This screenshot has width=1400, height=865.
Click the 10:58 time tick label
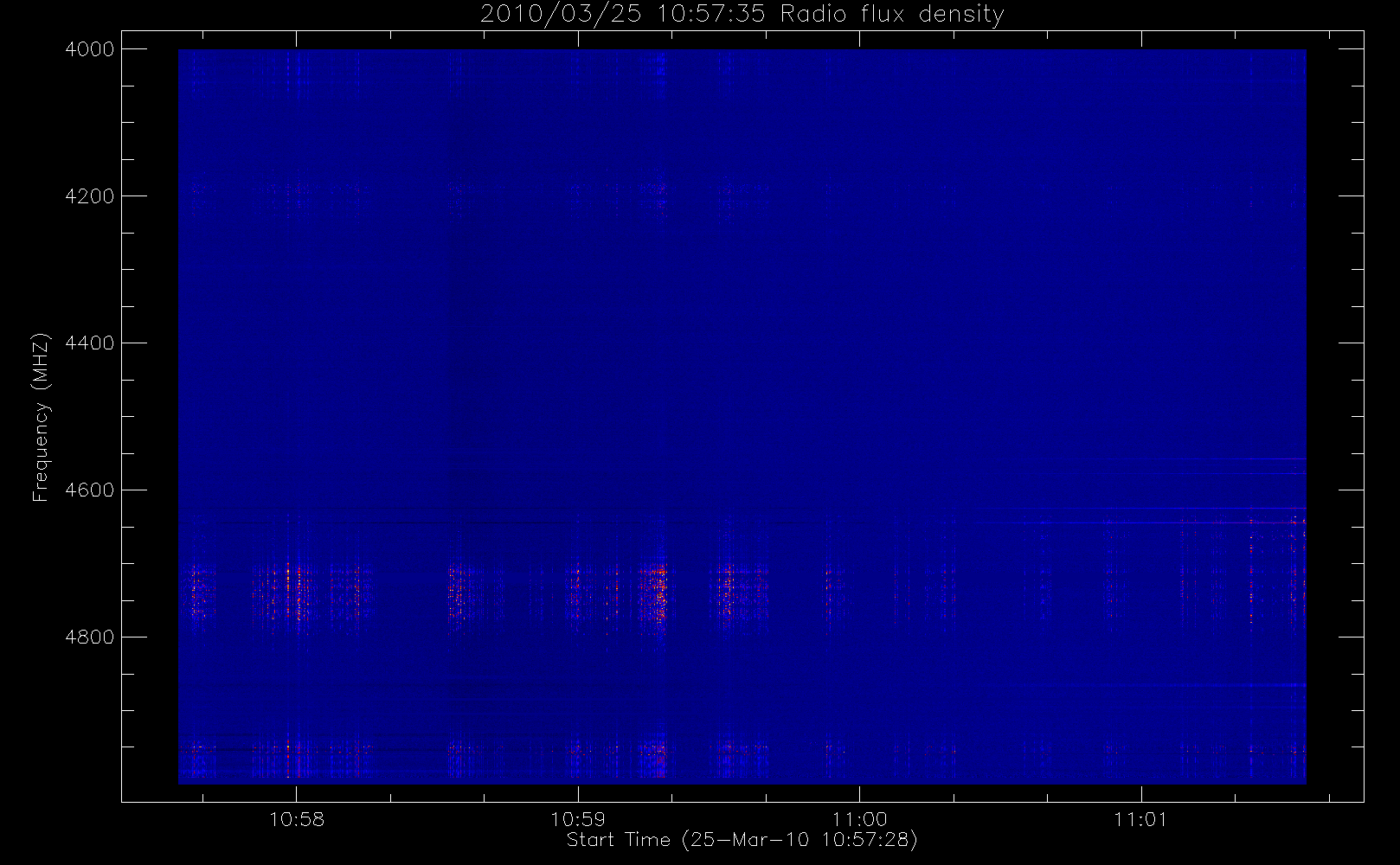pyautogui.click(x=297, y=819)
